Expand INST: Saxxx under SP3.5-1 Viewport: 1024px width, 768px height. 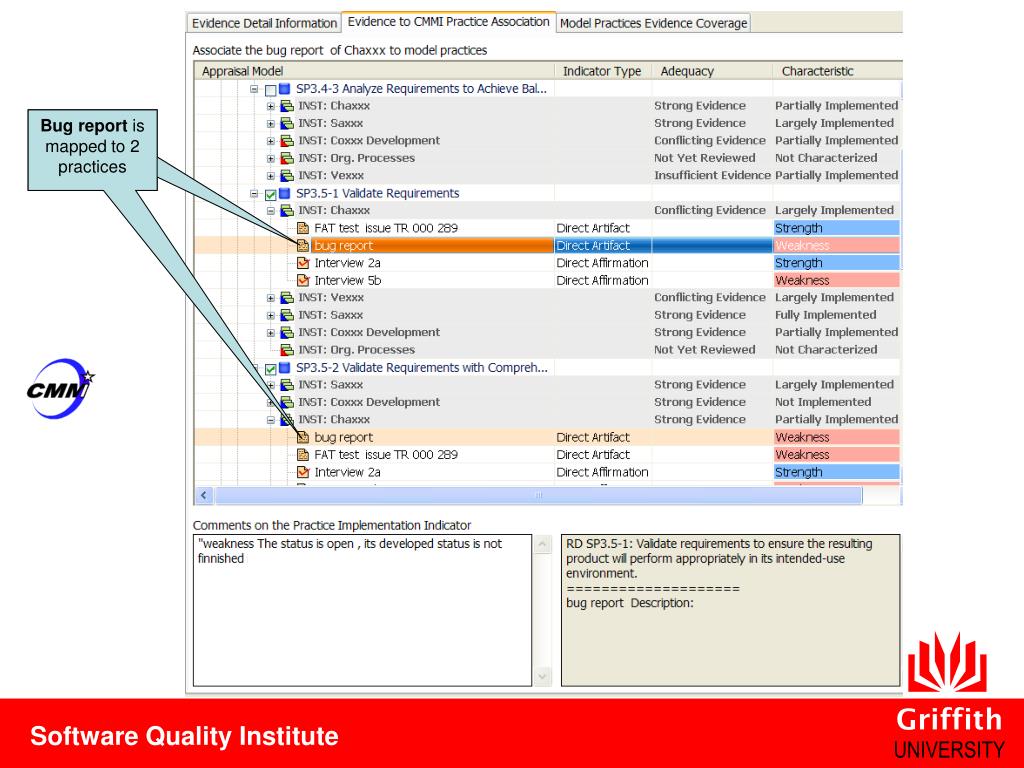[x=270, y=315]
